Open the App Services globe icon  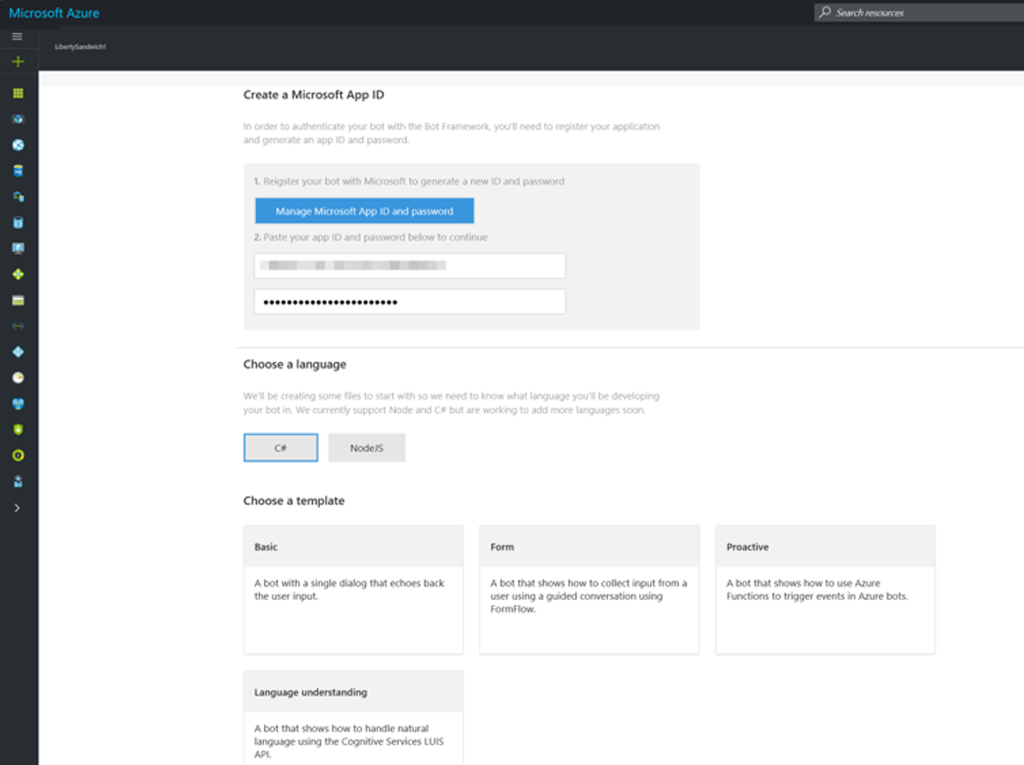pos(18,145)
